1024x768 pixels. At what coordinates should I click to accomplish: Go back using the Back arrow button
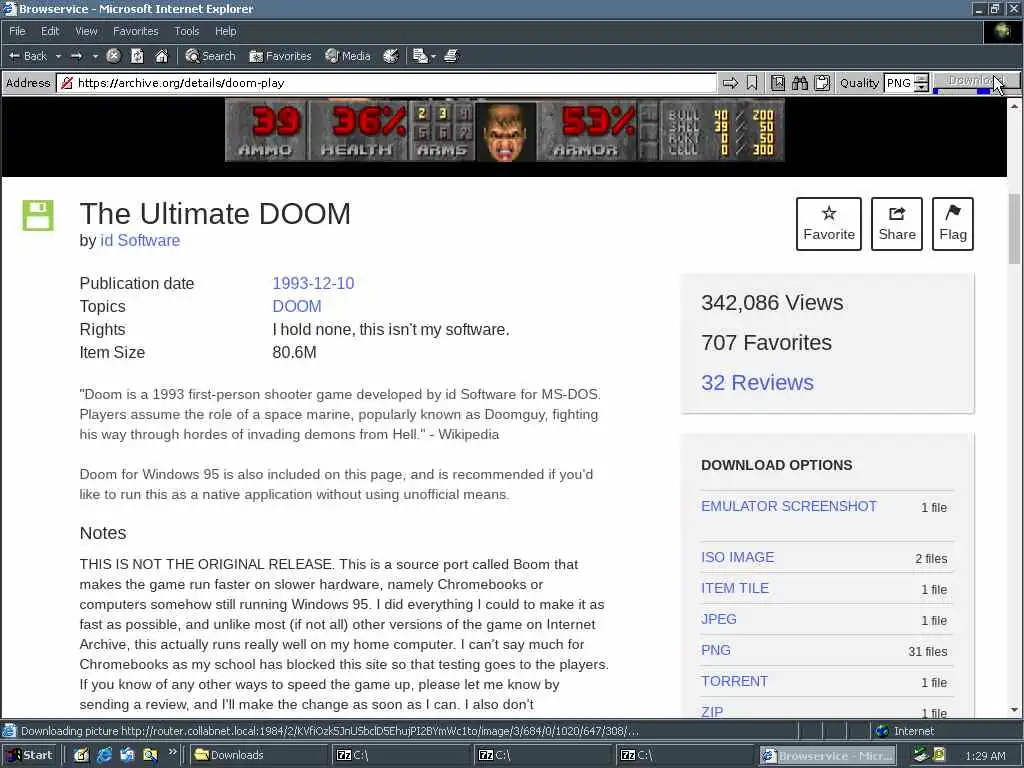tap(27, 56)
